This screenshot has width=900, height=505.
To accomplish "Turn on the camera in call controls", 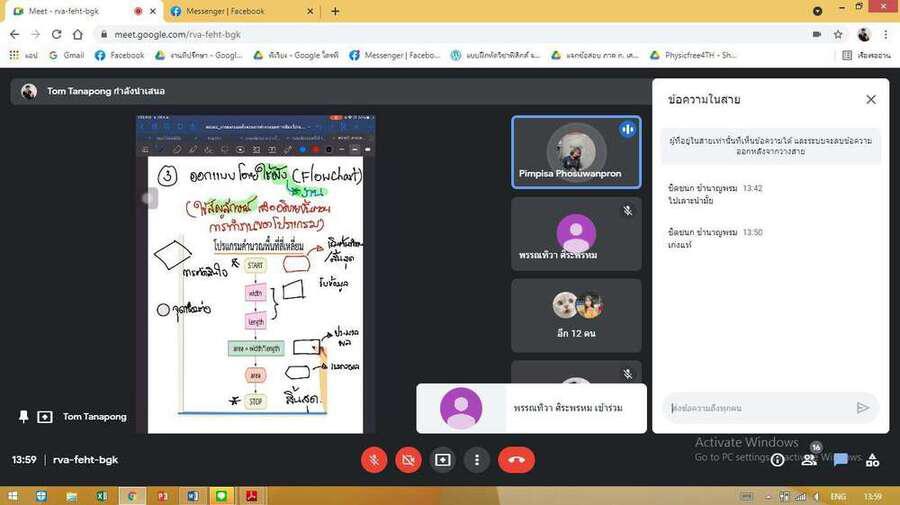I will (408, 460).
